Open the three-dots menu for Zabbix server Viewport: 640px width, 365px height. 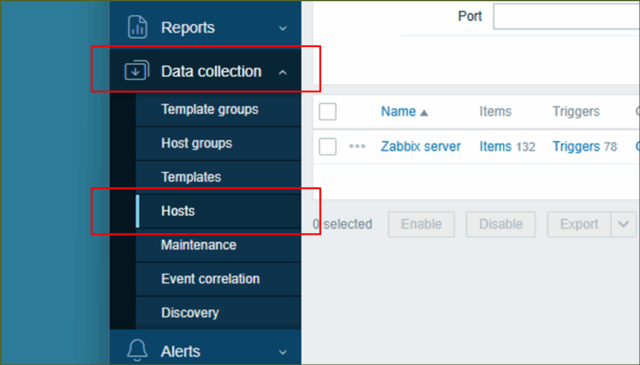click(x=357, y=146)
